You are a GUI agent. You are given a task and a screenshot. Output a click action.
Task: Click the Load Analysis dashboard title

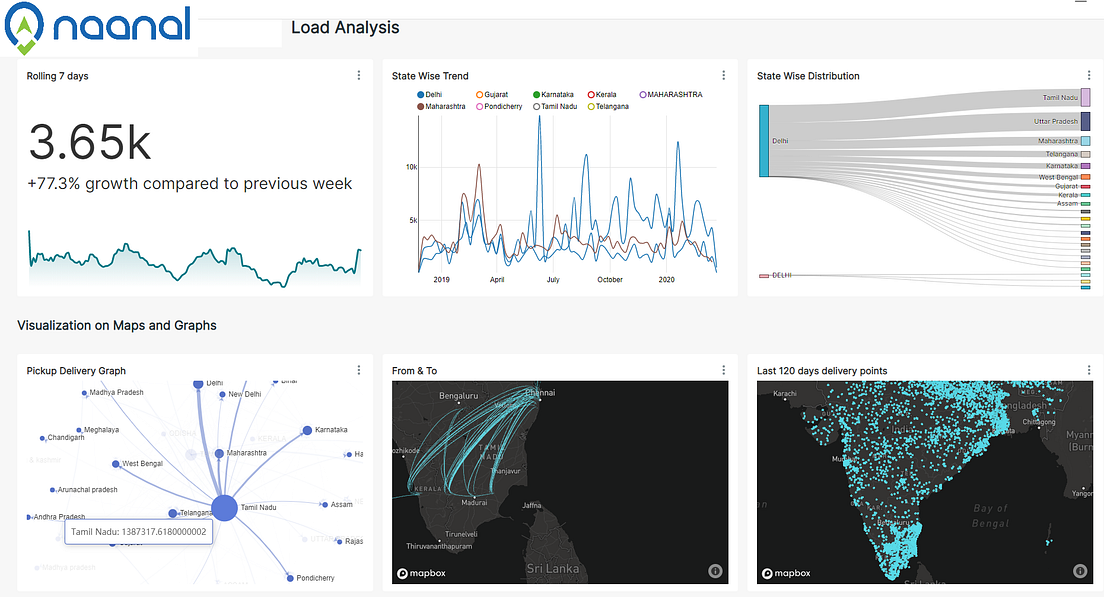coord(344,28)
